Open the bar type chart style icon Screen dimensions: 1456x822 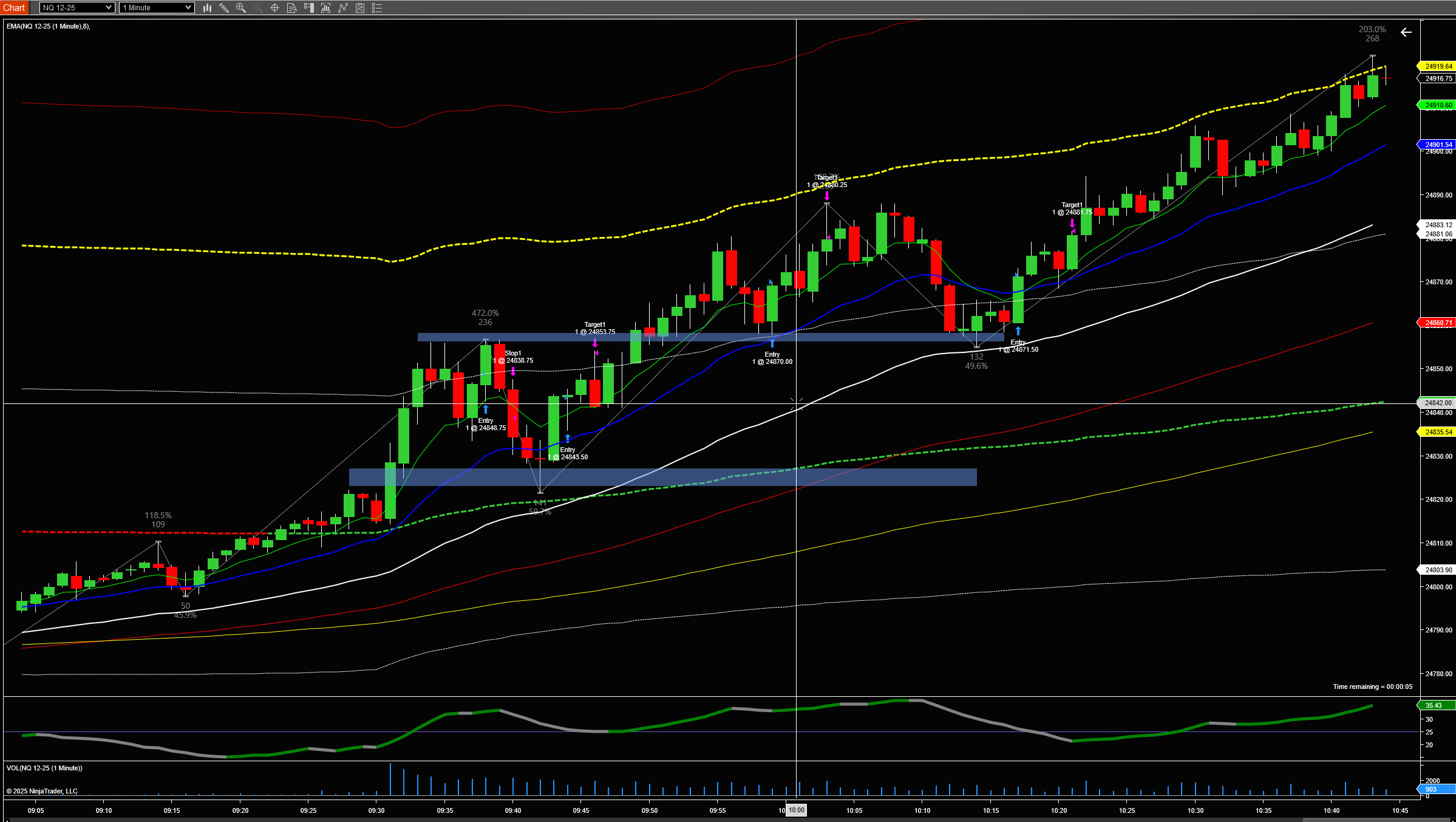tap(207, 8)
